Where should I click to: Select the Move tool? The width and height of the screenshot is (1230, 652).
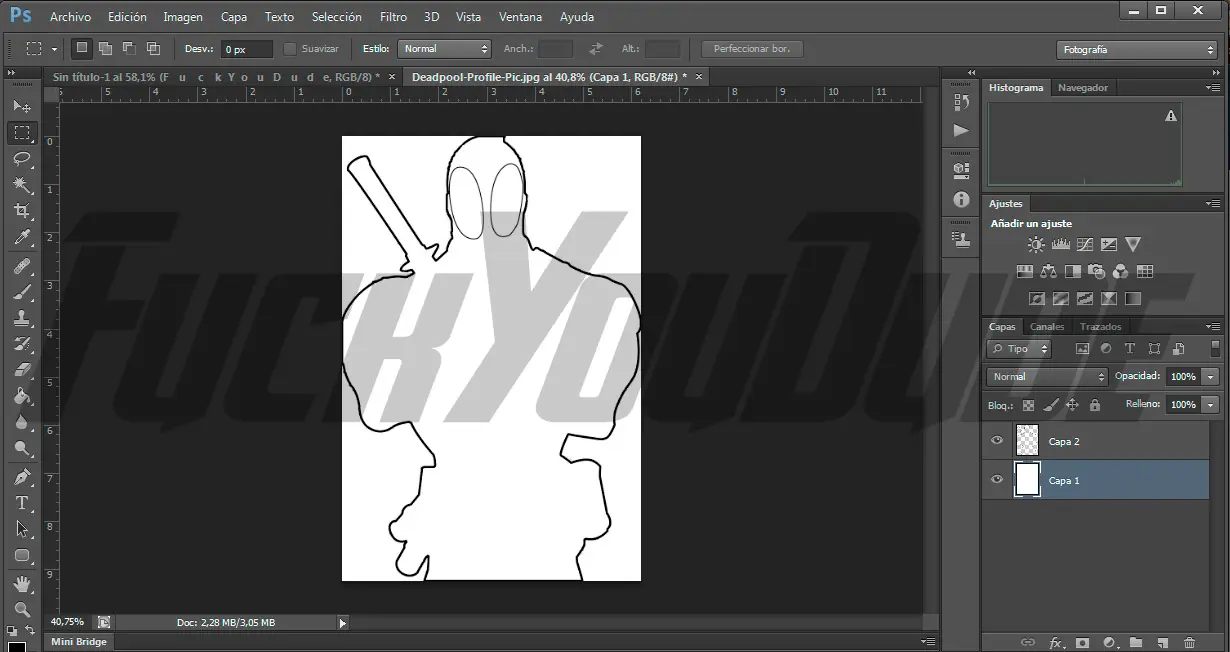22,106
